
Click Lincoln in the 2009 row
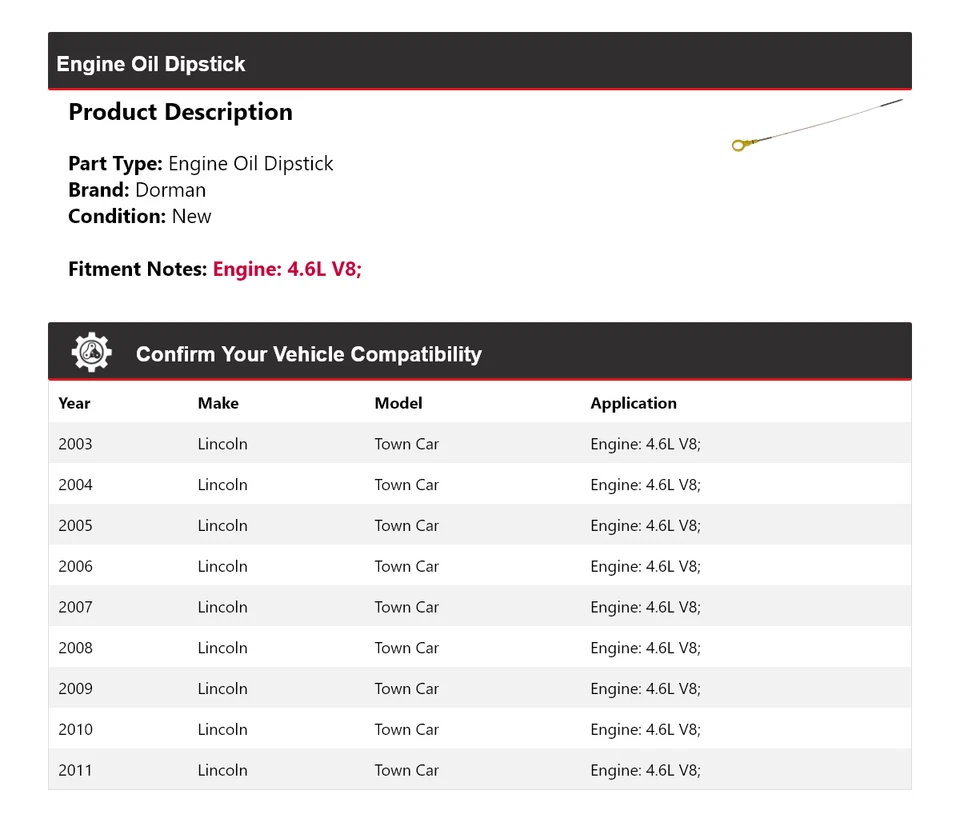click(x=222, y=689)
